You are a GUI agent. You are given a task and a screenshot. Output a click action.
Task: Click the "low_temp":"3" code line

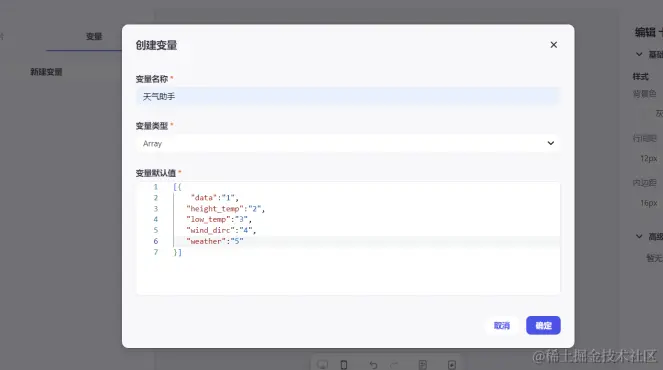(x=219, y=219)
